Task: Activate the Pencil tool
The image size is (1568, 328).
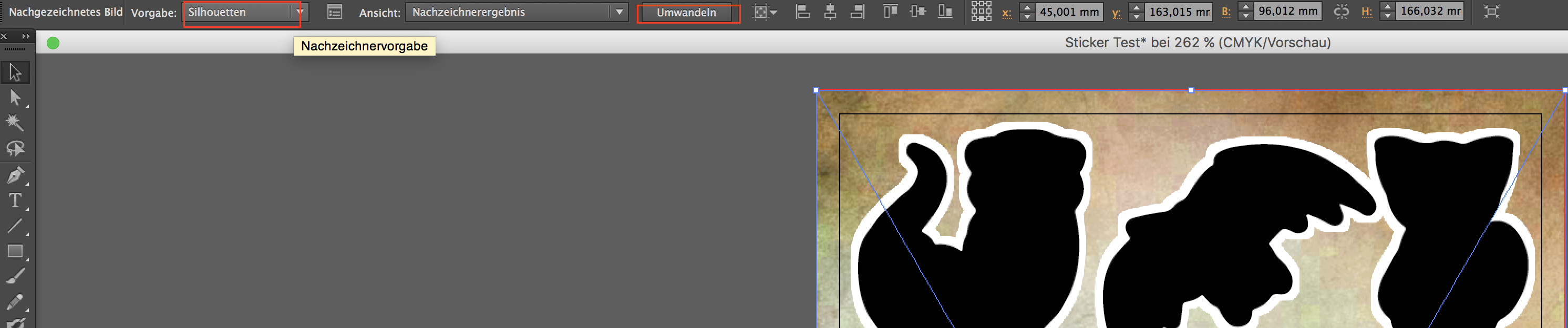Action: point(15,302)
